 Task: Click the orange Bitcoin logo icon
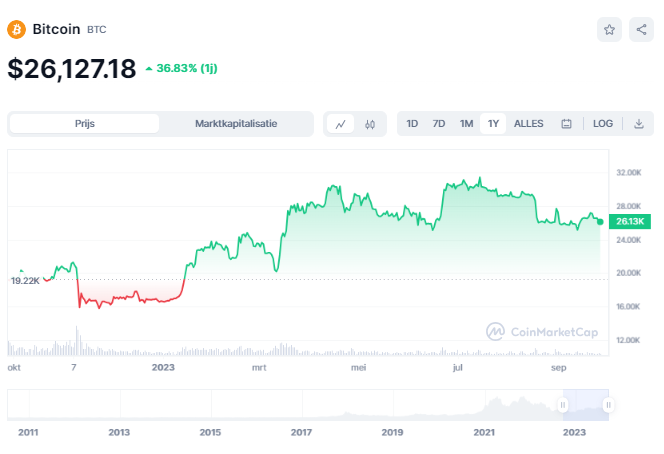tap(17, 29)
